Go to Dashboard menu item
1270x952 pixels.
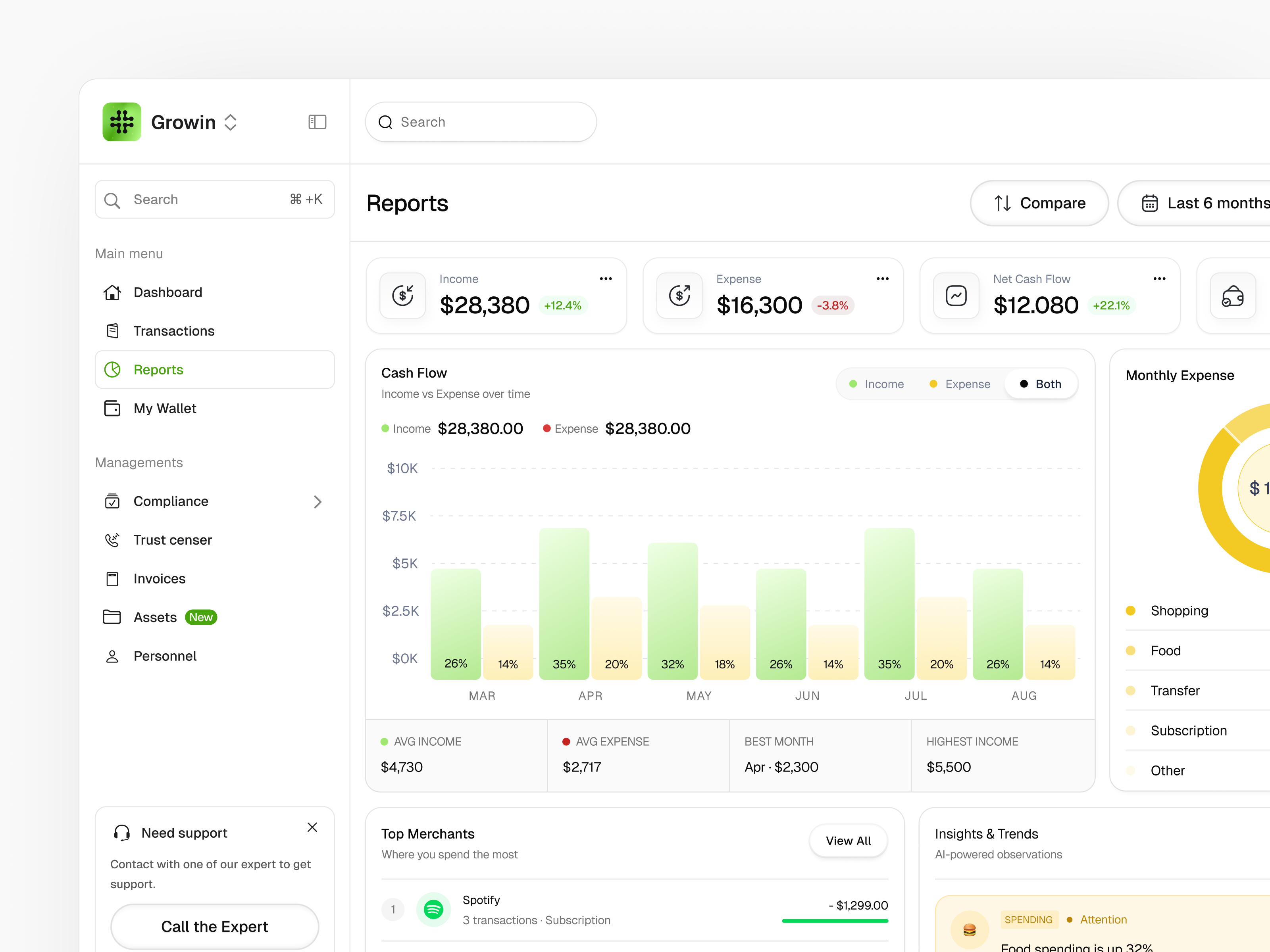[x=215, y=292]
